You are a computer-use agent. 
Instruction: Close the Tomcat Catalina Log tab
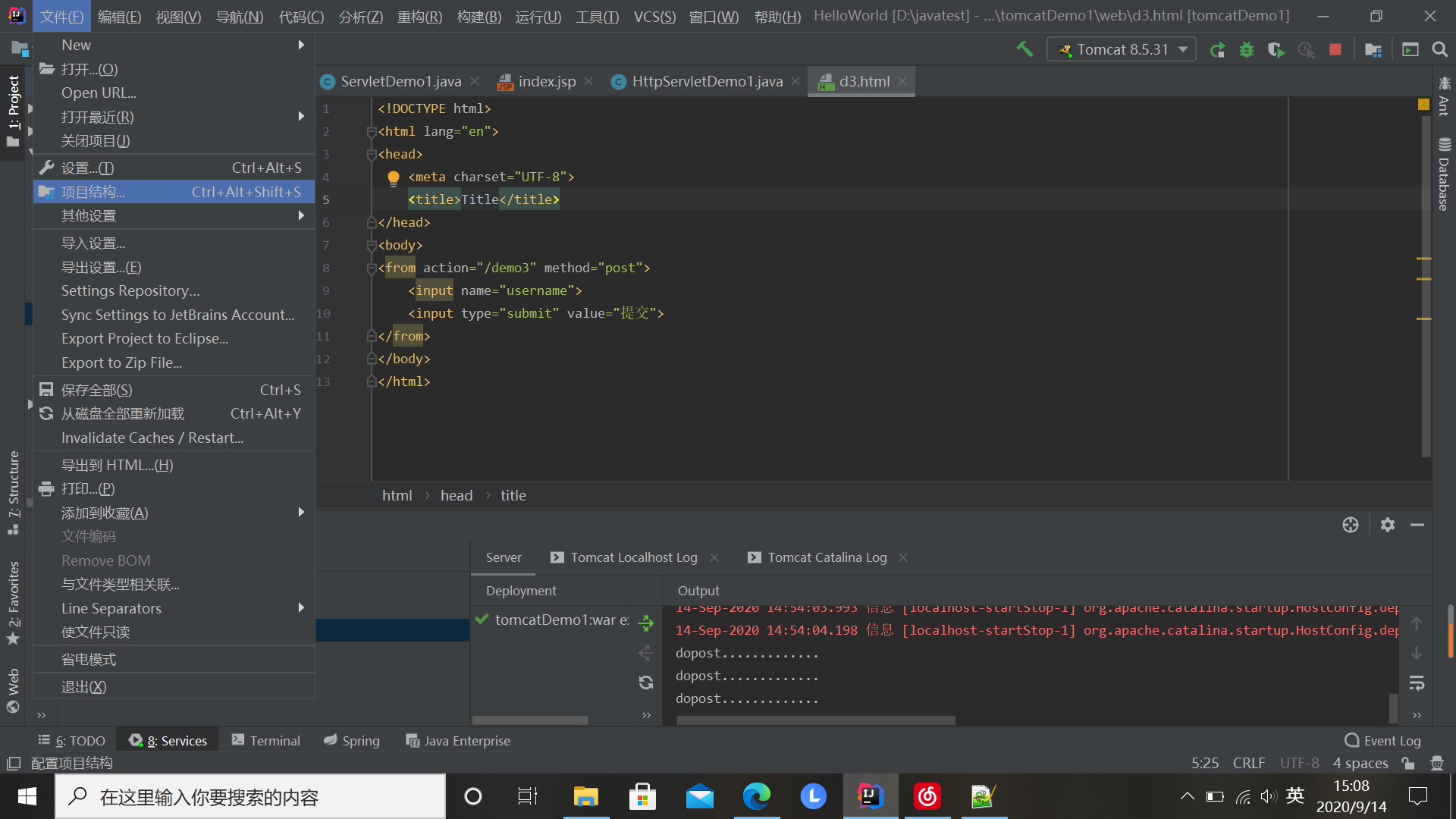coord(903,557)
